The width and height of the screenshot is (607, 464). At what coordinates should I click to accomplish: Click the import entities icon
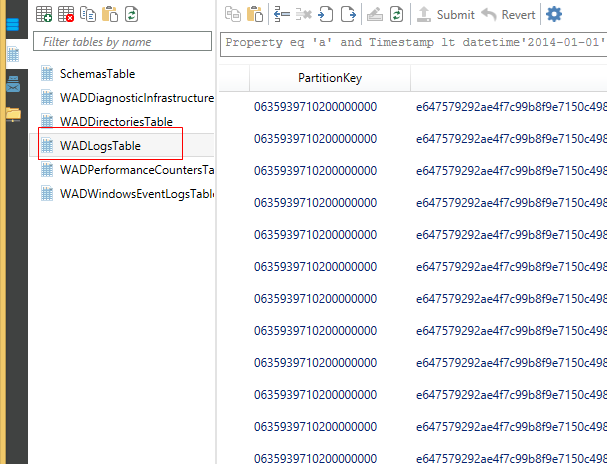(x=325, y=14)
